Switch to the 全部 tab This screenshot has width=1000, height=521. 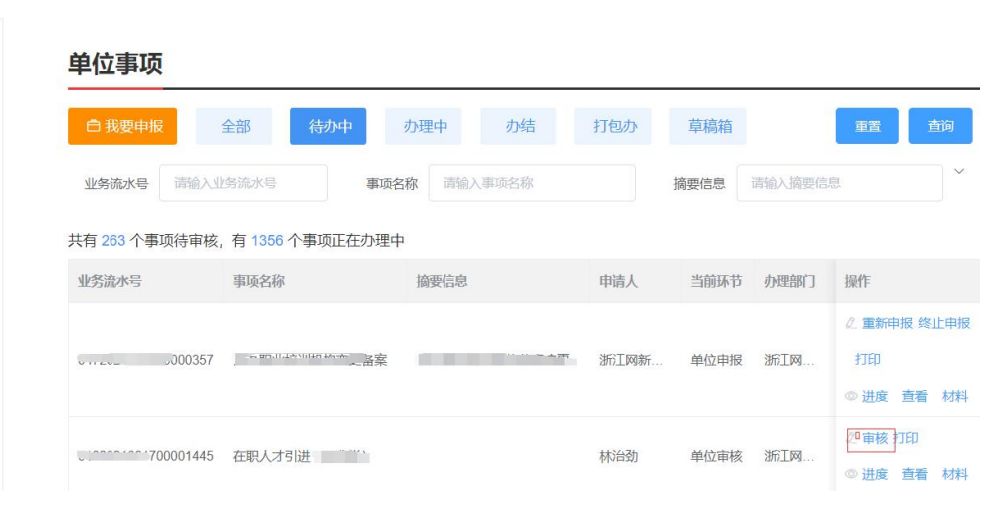[236, 126]
